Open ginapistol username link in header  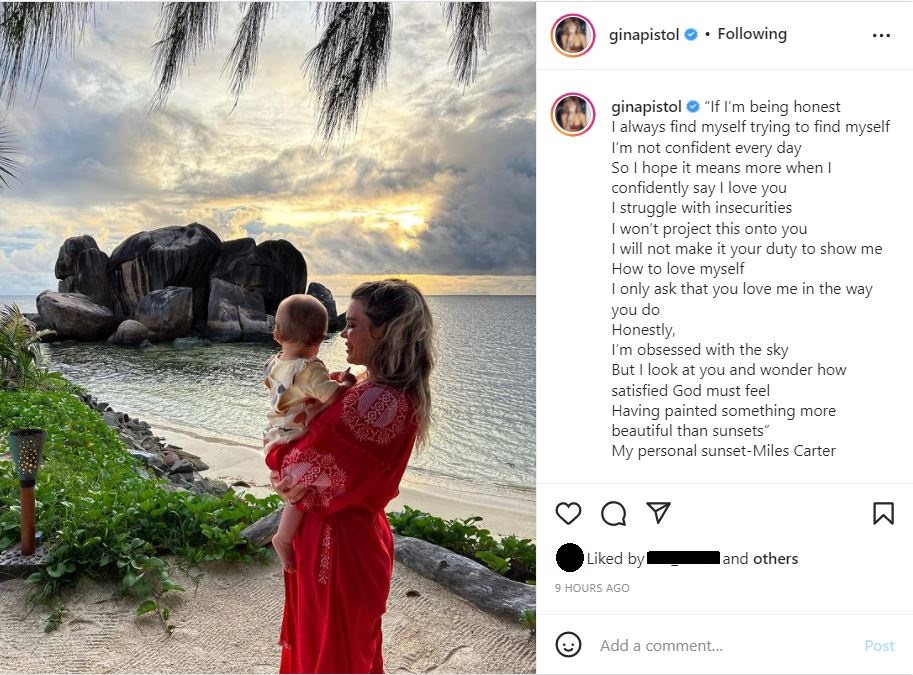[644, 35]
